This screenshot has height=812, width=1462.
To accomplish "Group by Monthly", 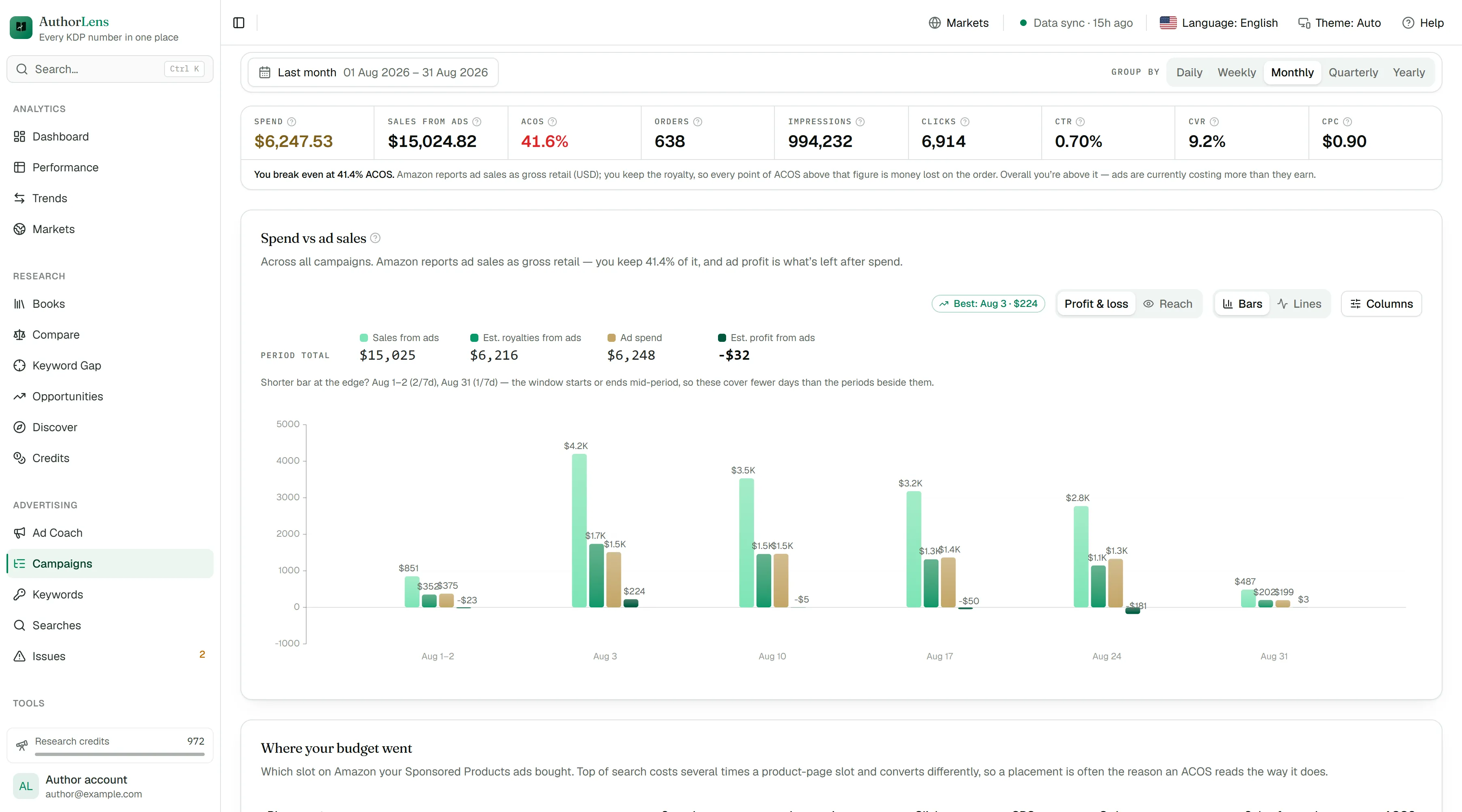I will (x=1292, y=72).
